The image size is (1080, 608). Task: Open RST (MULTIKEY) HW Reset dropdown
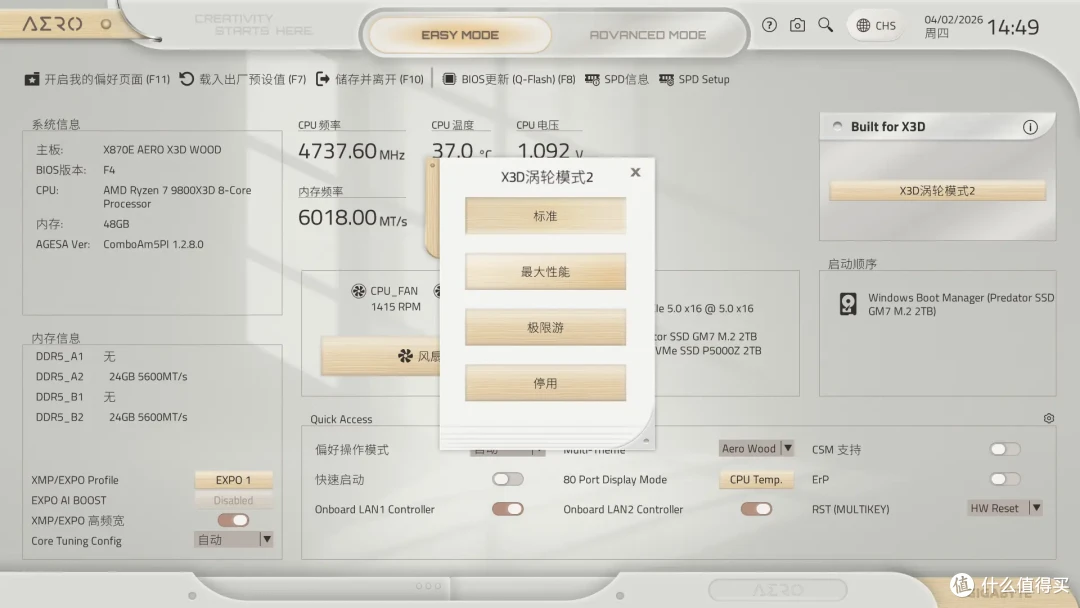[x=1005, y=508]
